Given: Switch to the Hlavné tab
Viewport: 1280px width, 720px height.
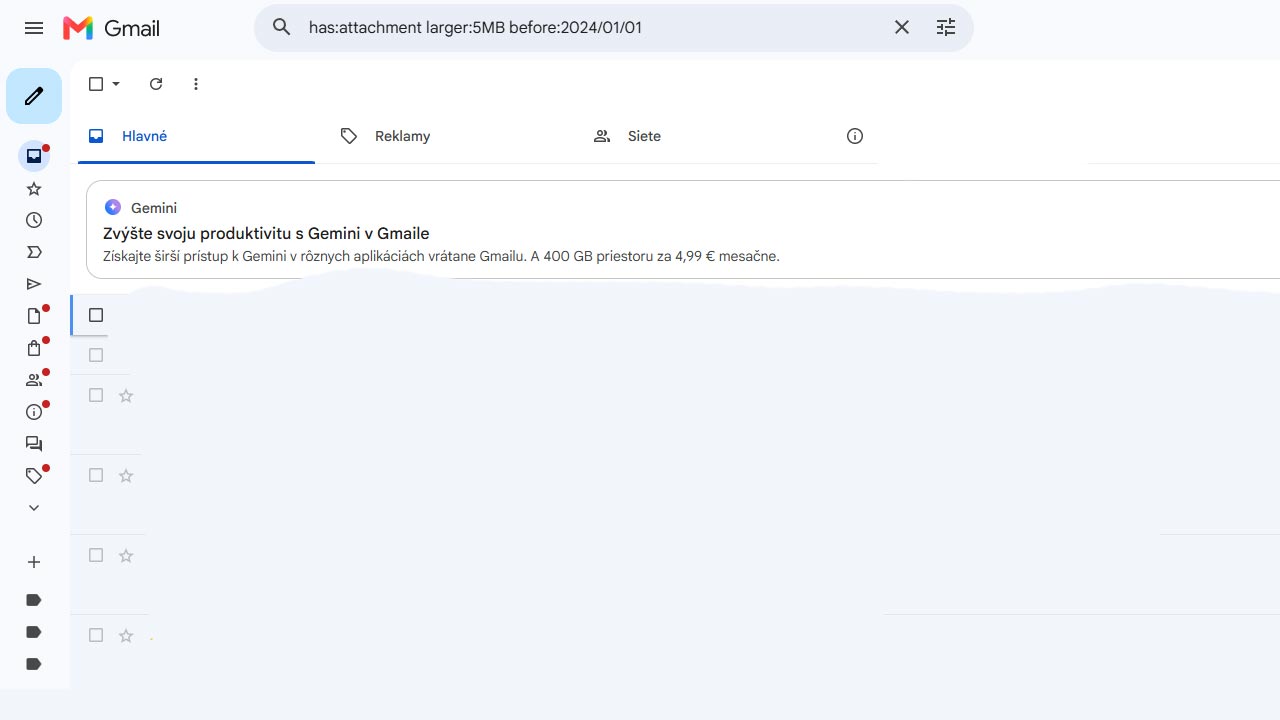Looking at the screenshot, I should [196, 136].
